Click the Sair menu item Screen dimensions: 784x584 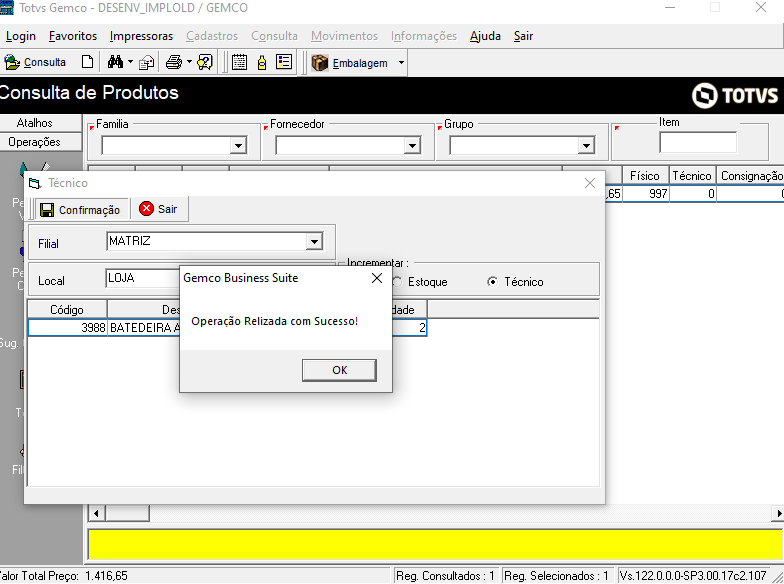point(524,36)
